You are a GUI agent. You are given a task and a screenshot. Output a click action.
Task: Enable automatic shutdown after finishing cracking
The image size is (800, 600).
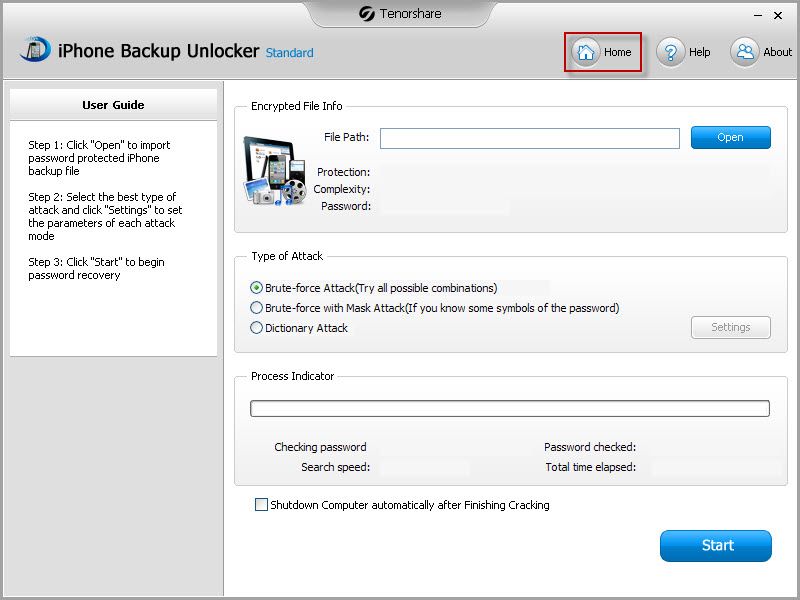pos(262,506)
